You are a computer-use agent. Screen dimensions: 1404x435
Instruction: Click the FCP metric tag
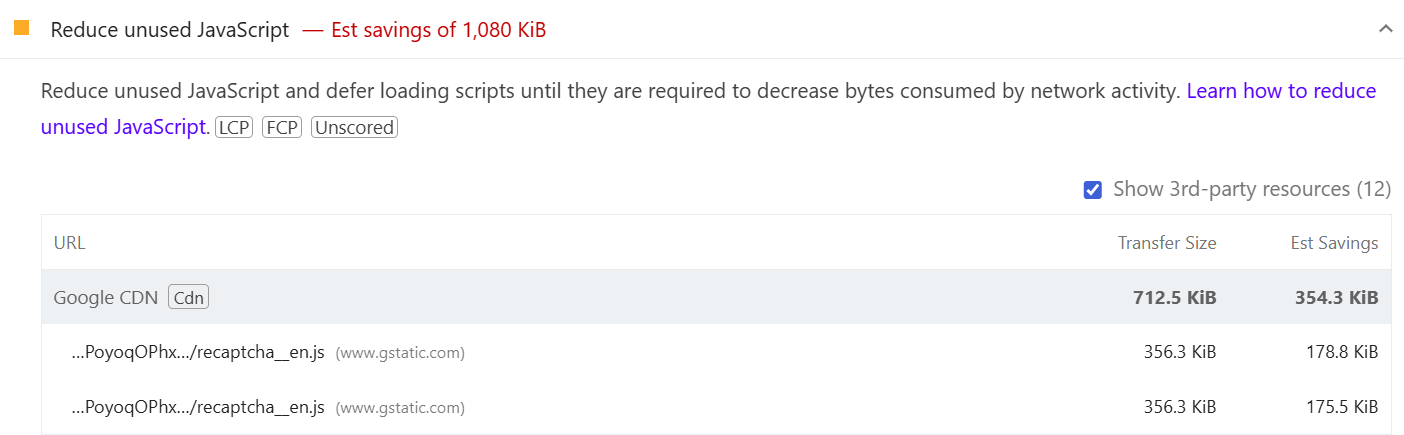point(282,128)
